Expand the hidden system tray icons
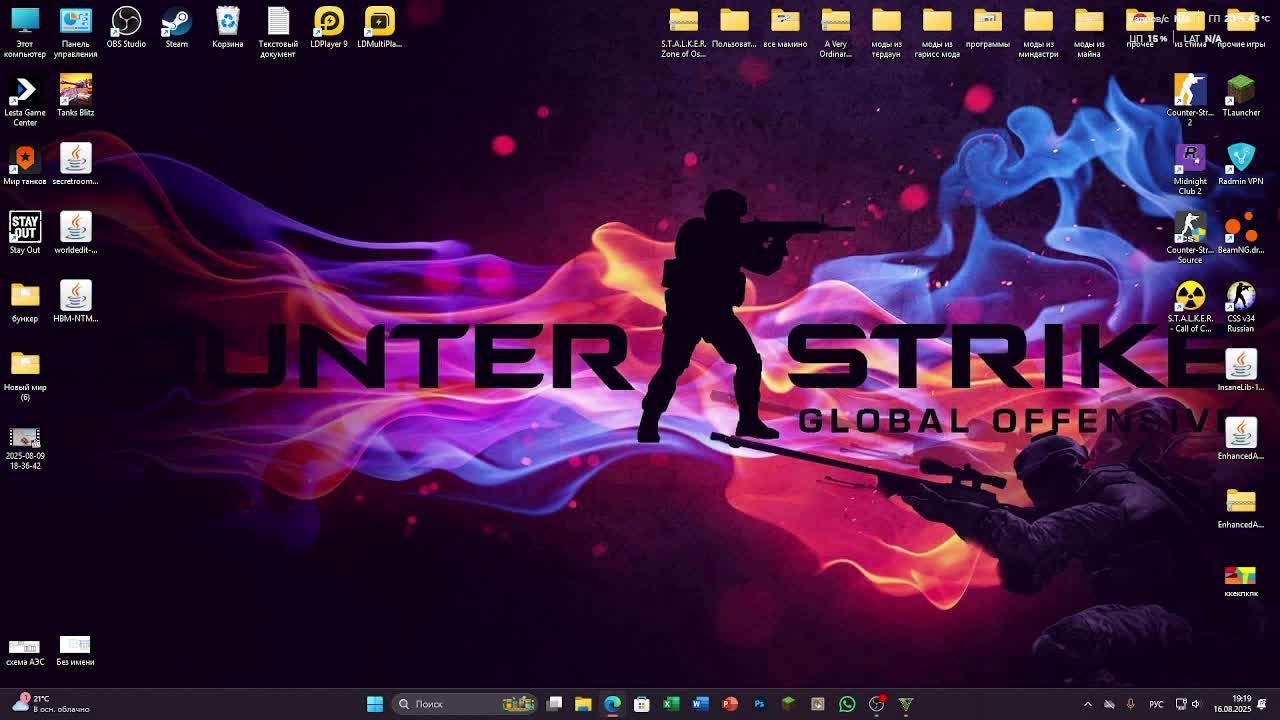Image resolution: width=1280 pixels, height=720 pixels. coord(1088,704)
